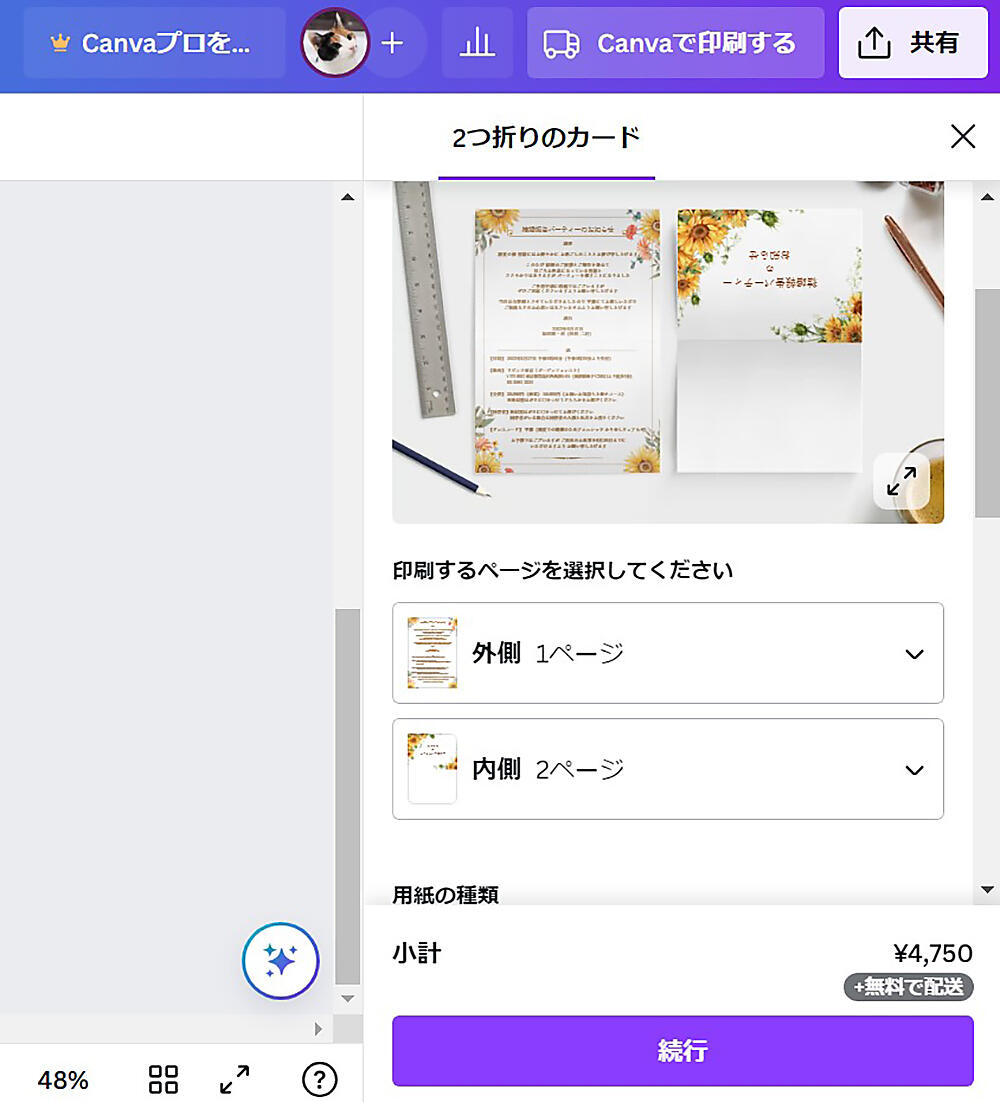Screen dimensions: 1000x1102
Task: Click the 内側 page thumbnail
Action: tap(432, 769)
